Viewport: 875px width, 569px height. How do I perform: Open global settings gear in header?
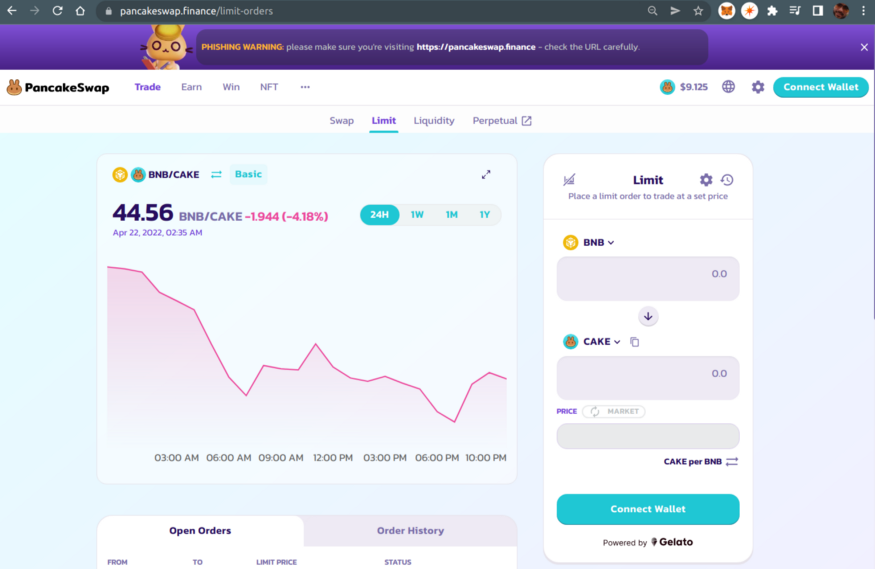pos(757,87)
